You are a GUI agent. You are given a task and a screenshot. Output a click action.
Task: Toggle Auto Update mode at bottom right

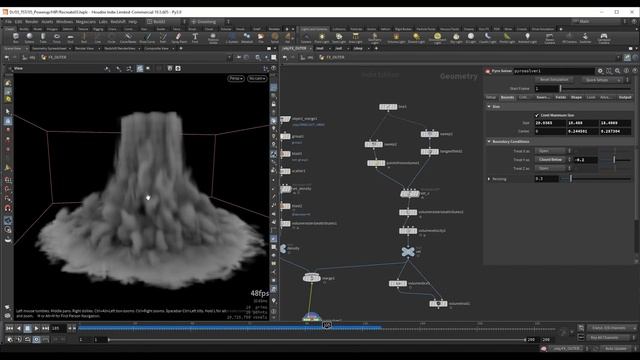[616, 349]
